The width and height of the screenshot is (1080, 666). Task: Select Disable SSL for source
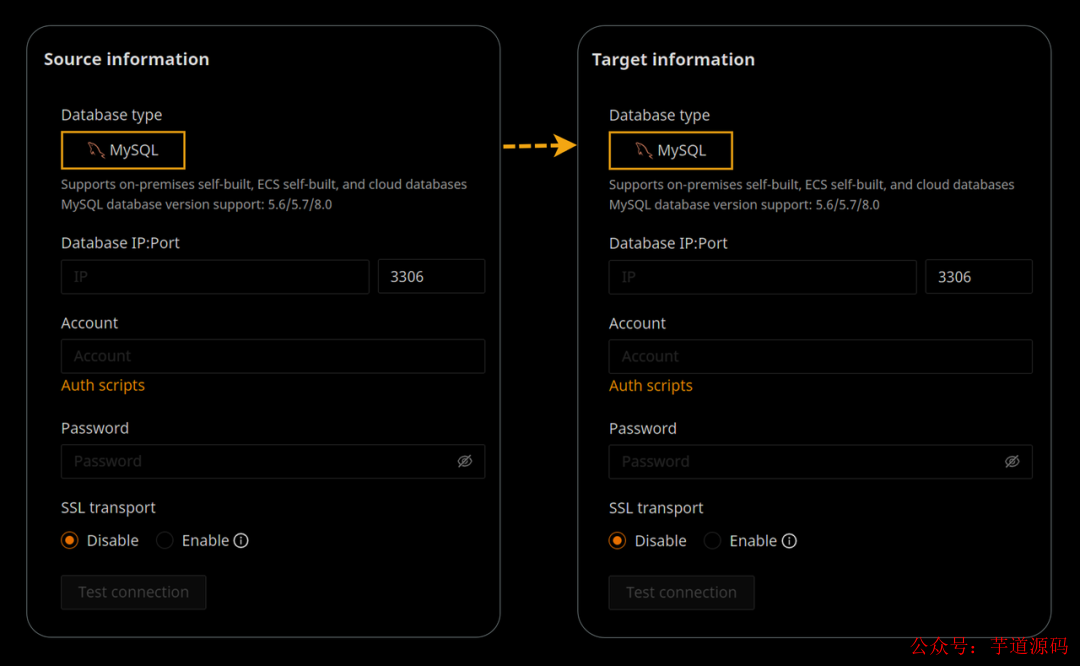point(70,541)
